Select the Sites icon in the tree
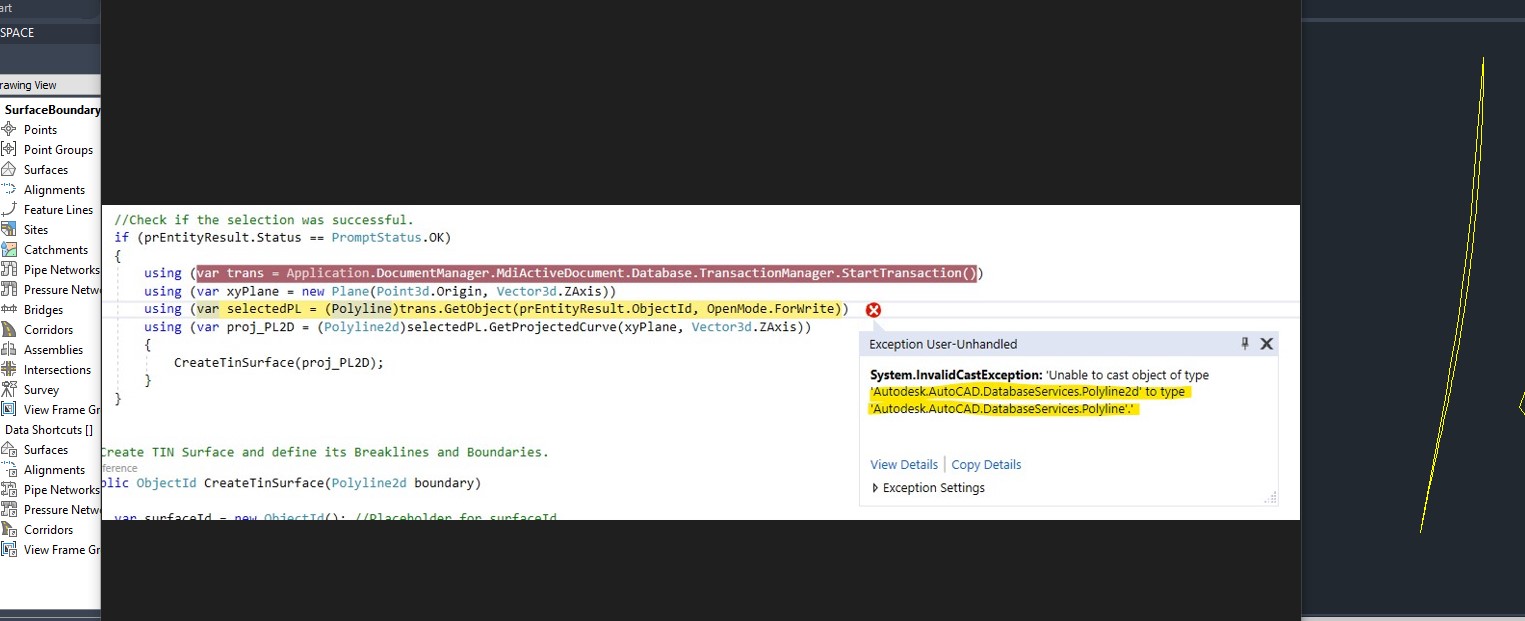This screenshot has height=621, width=1525. [9, 229]
